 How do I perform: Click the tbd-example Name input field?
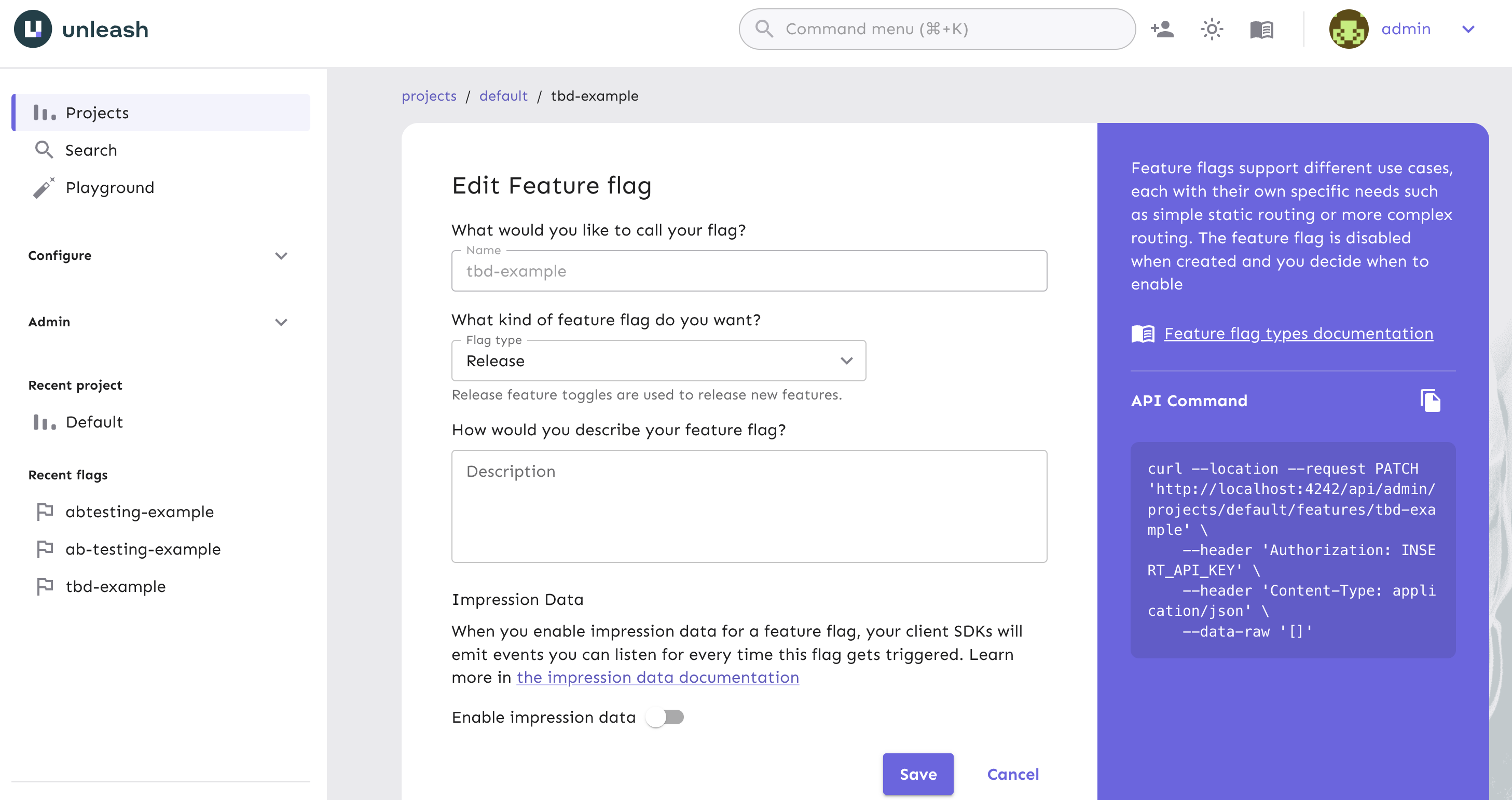click(x=749, y=271)
